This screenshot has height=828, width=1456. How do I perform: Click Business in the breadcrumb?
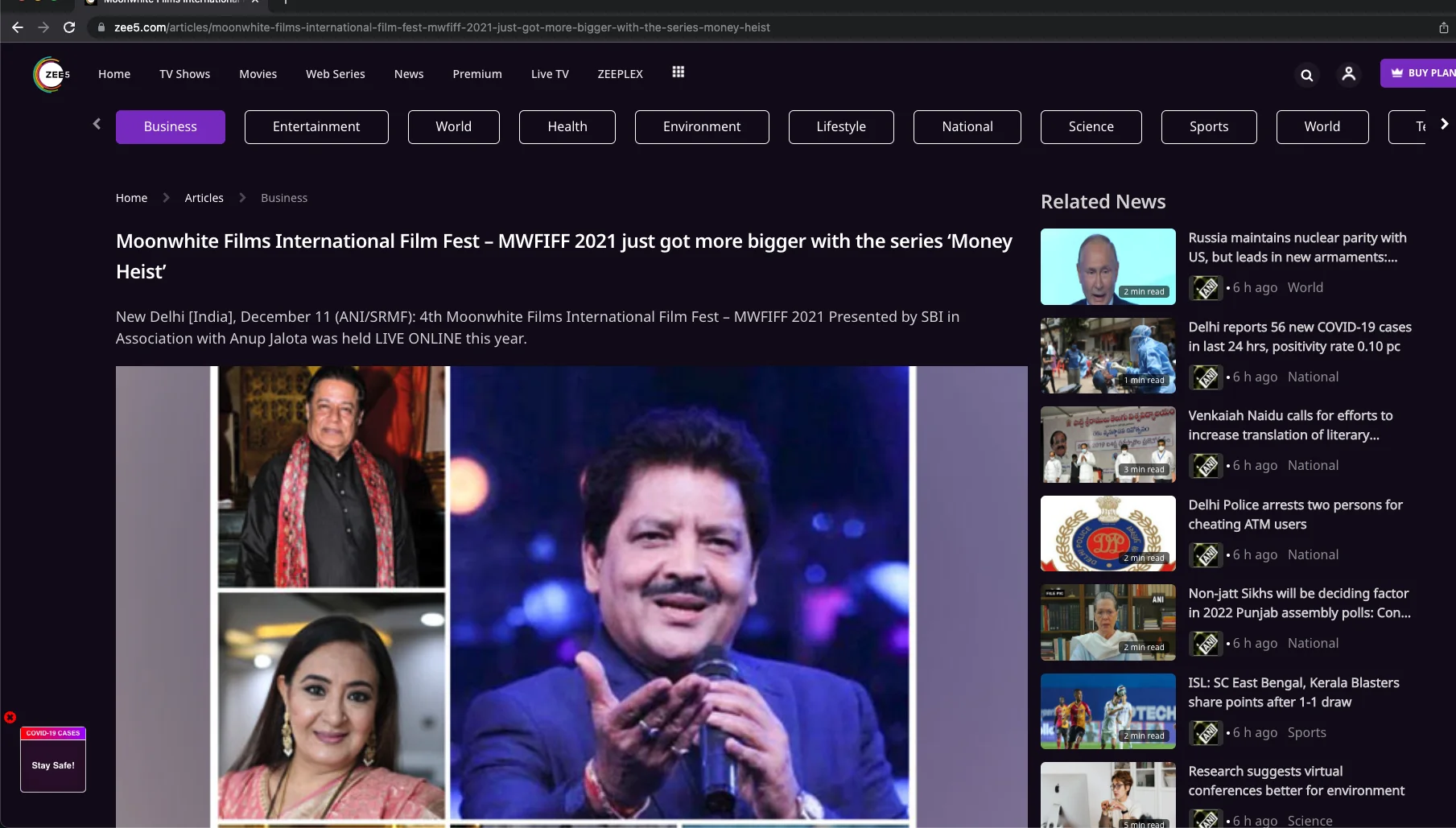pos(284,198)
